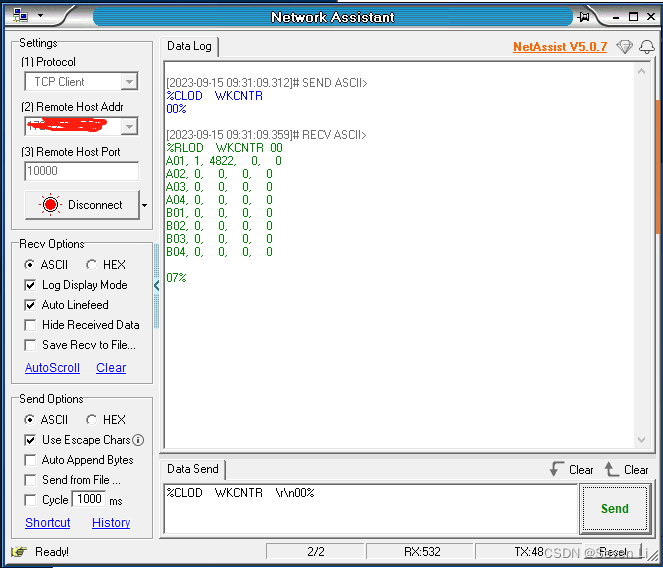Click the 09:31:09.312 SEND ASCII timestamp line

coord(266,83)
